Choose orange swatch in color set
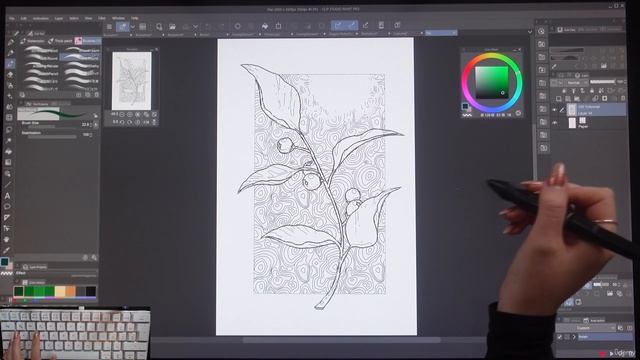 70,291
